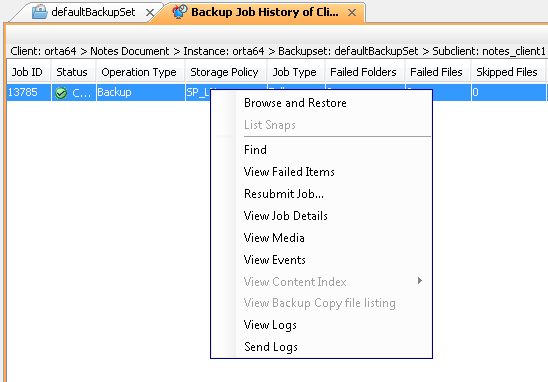Screen dimensions: 548x382
Task: Click the Storage Policy column header
Action: click(226, 72)
